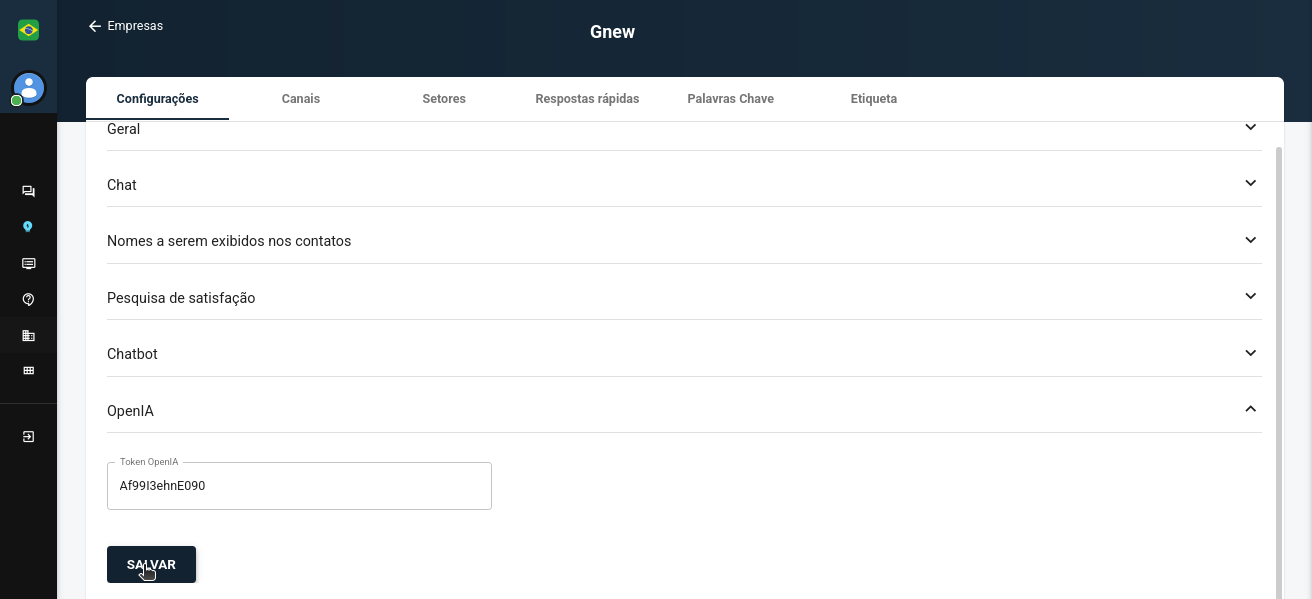Select the Configurações tab
This screenshot has height=599, width=1312.
157,99
